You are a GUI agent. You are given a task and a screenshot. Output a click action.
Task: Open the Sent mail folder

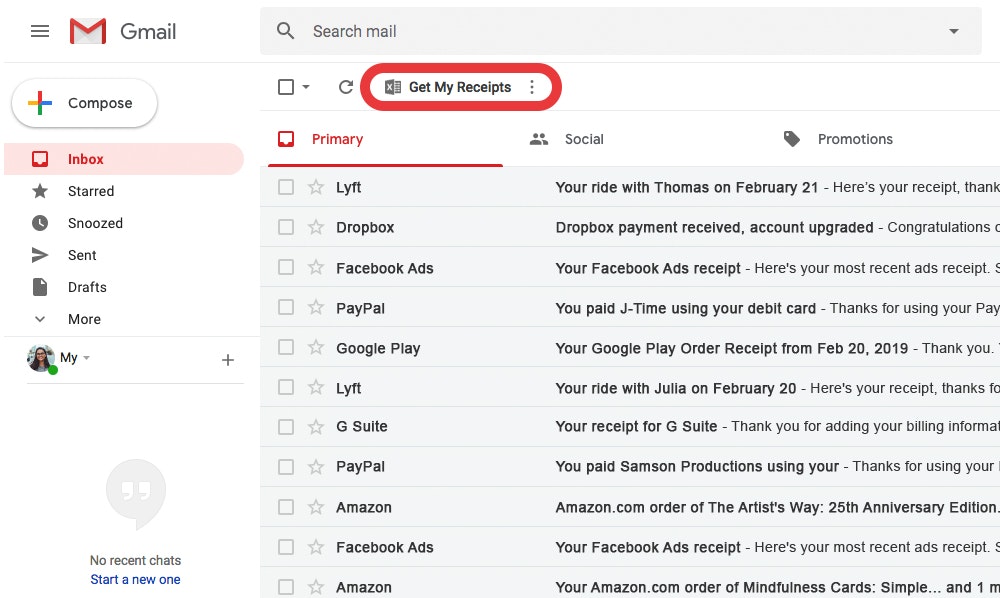pos(84,255)
